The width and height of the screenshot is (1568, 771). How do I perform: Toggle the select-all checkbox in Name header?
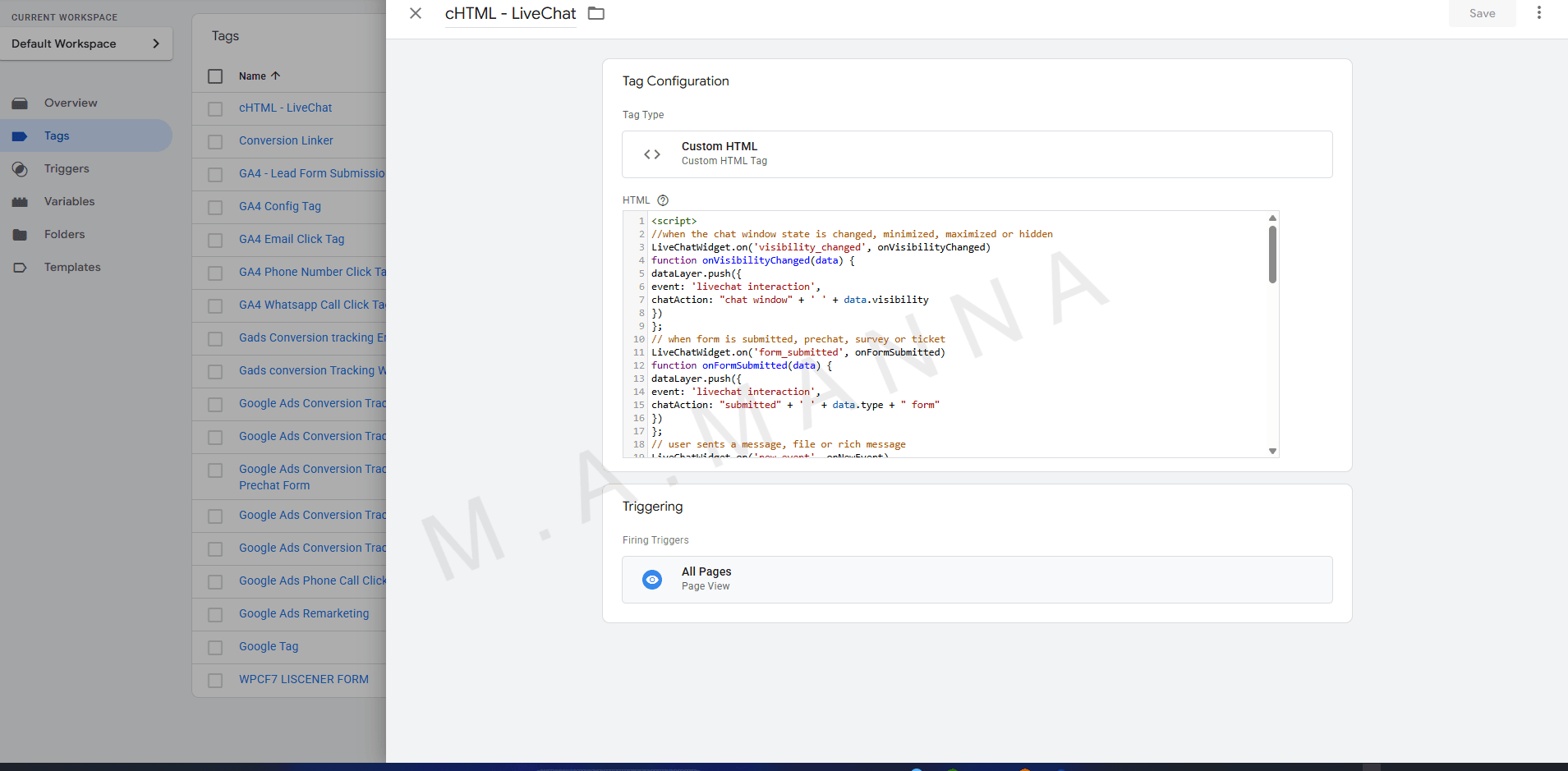click(x=215, y=76)
